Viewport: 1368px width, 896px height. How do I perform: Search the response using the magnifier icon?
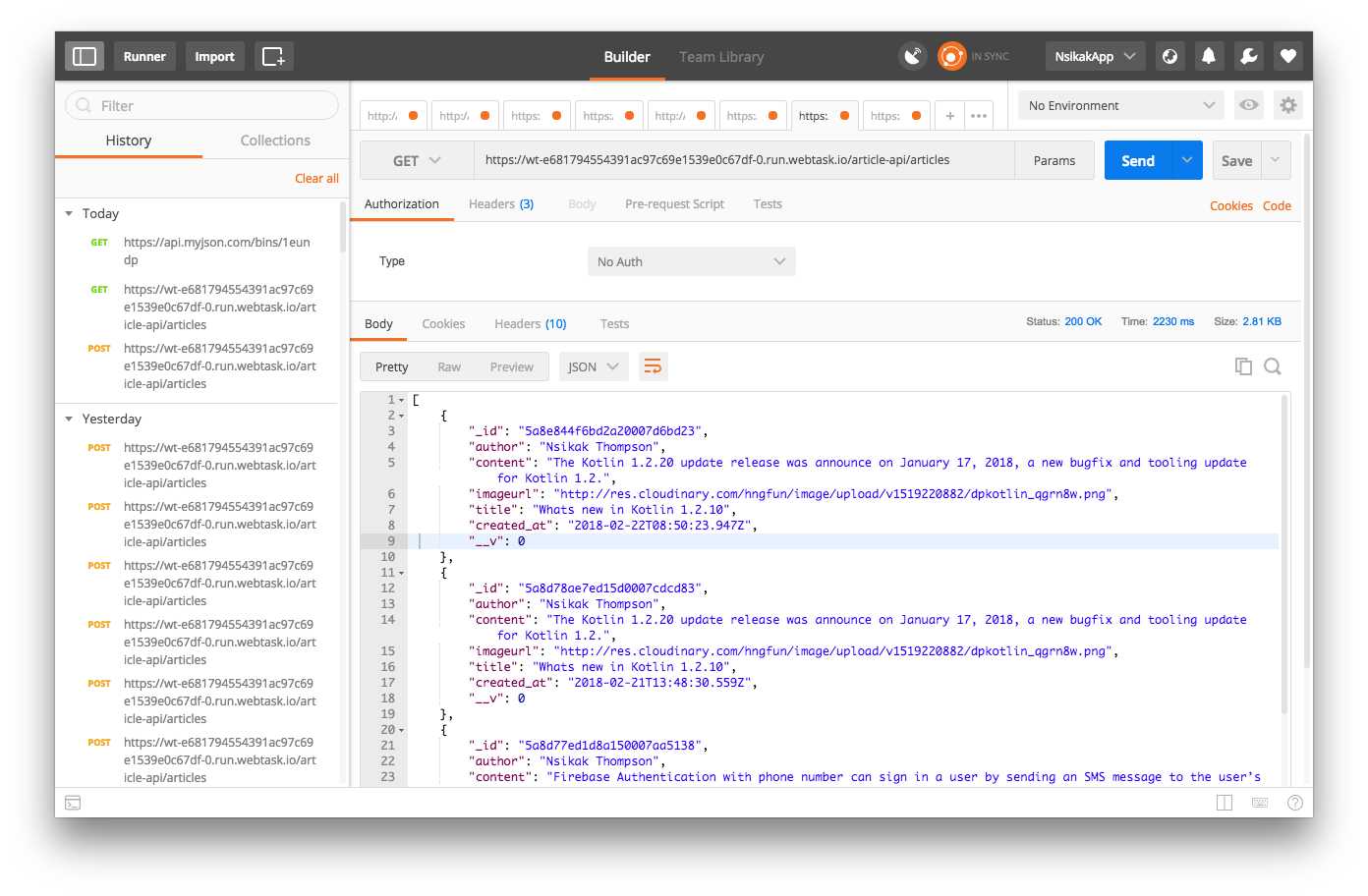click(1273, 365)
